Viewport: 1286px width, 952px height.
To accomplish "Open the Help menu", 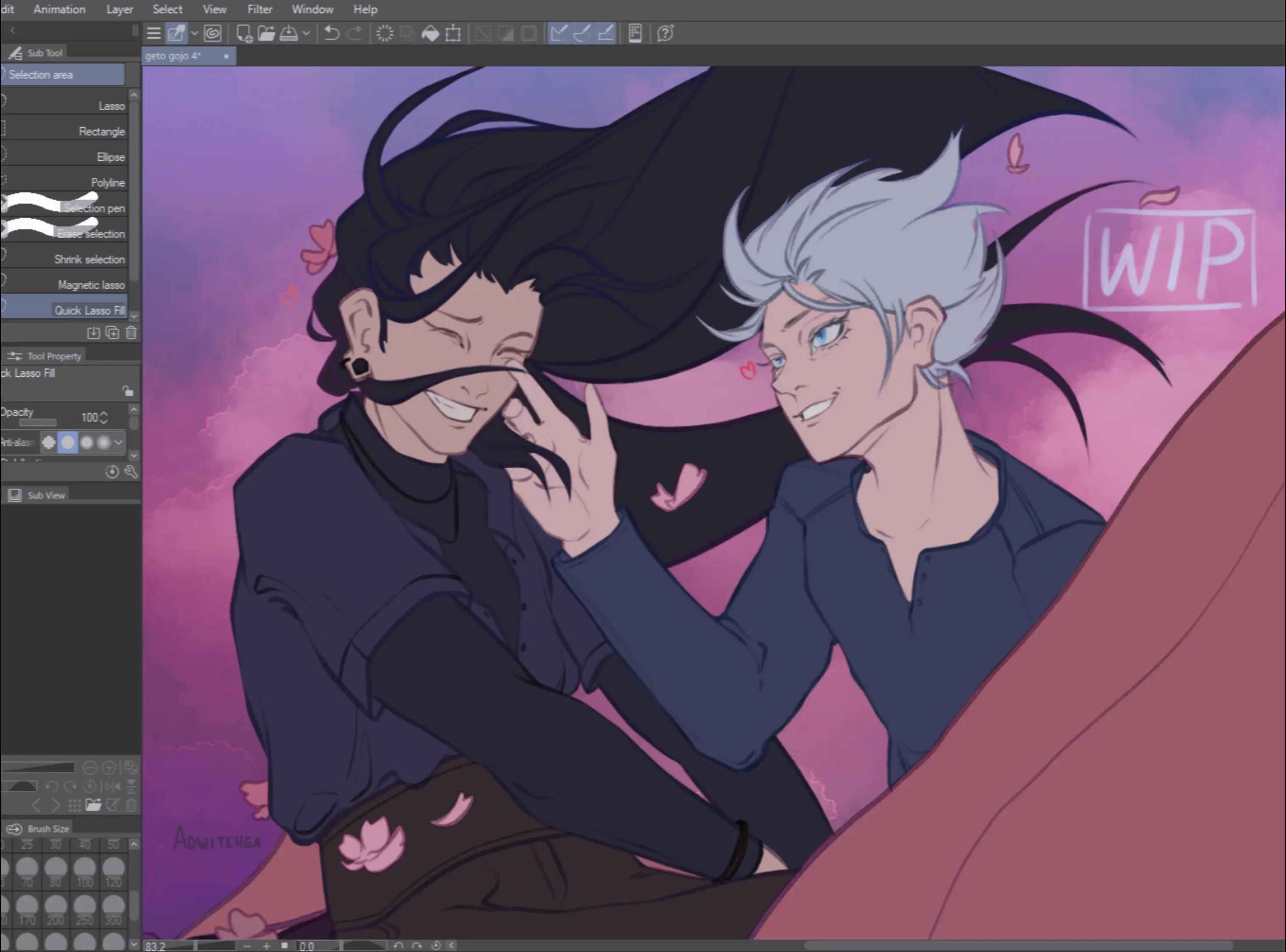I will tap(365, 9).
